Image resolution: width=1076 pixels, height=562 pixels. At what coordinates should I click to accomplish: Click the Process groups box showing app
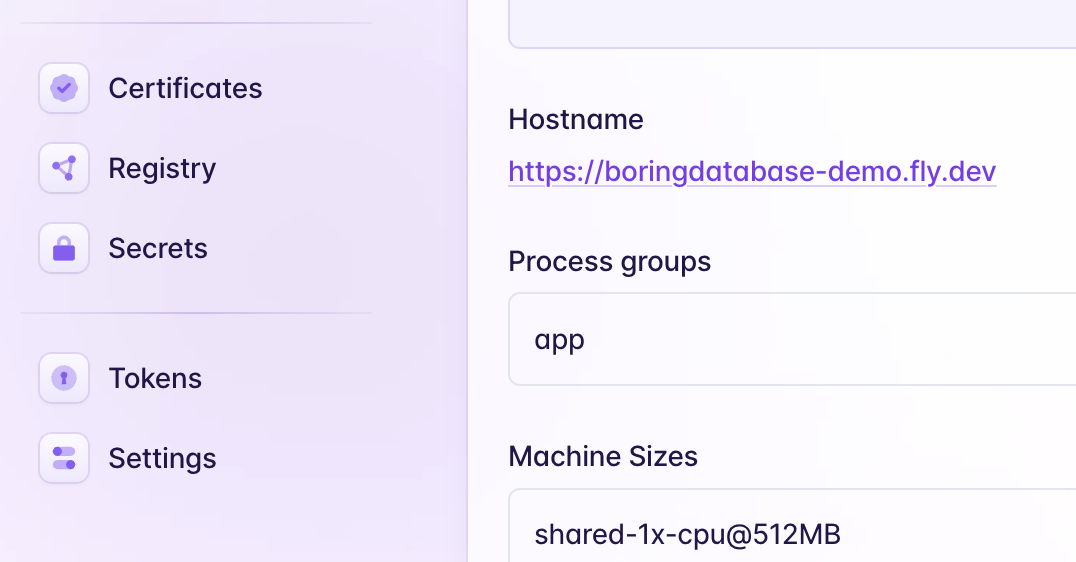pos(792,339)
